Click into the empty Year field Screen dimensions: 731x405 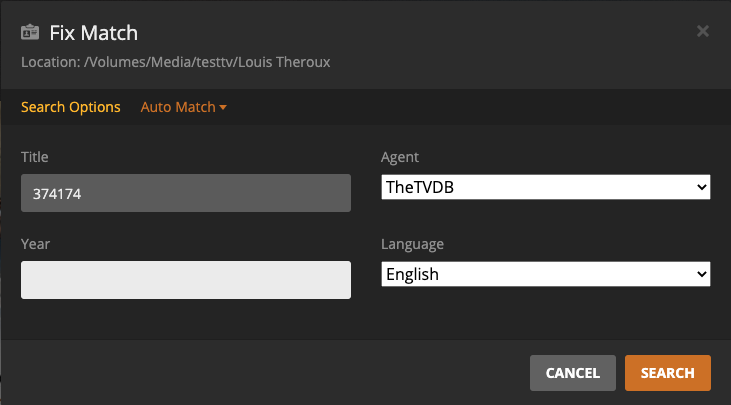tap(186, 280)
